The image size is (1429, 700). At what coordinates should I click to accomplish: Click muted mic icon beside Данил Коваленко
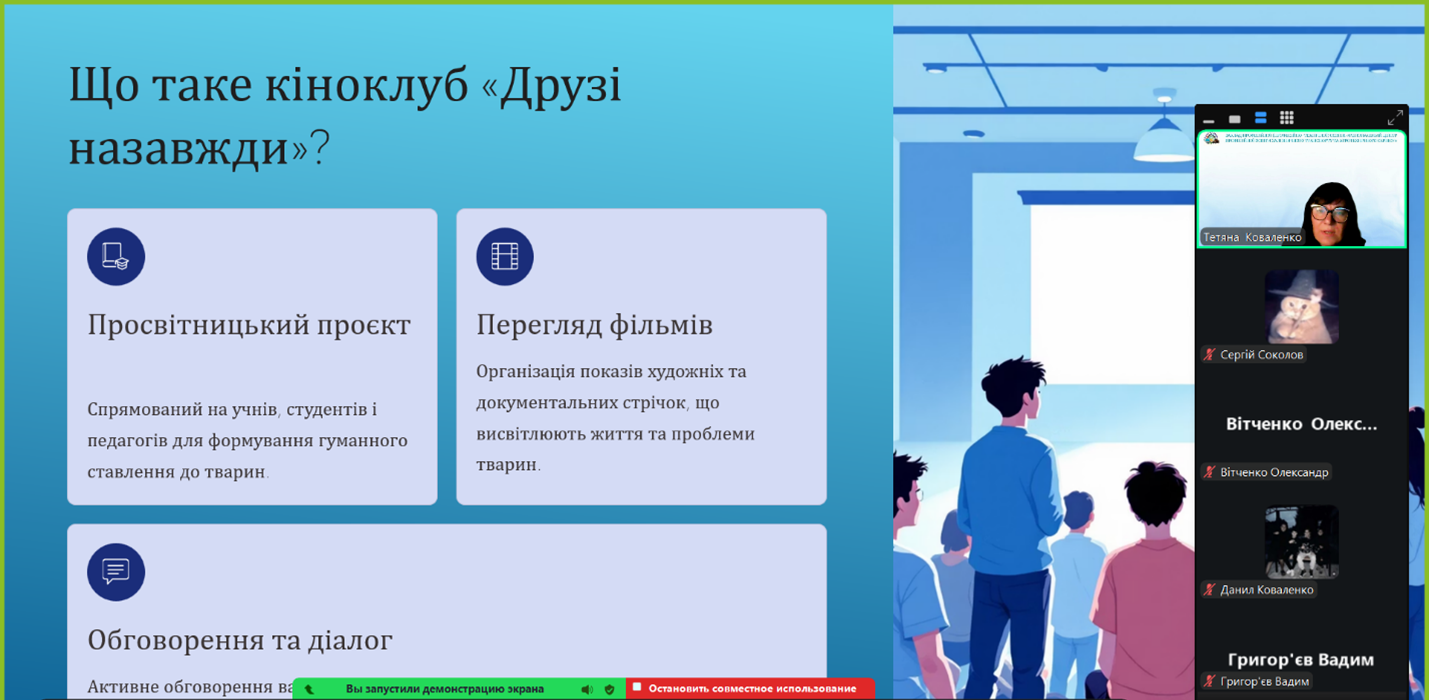coord(1209,590)
